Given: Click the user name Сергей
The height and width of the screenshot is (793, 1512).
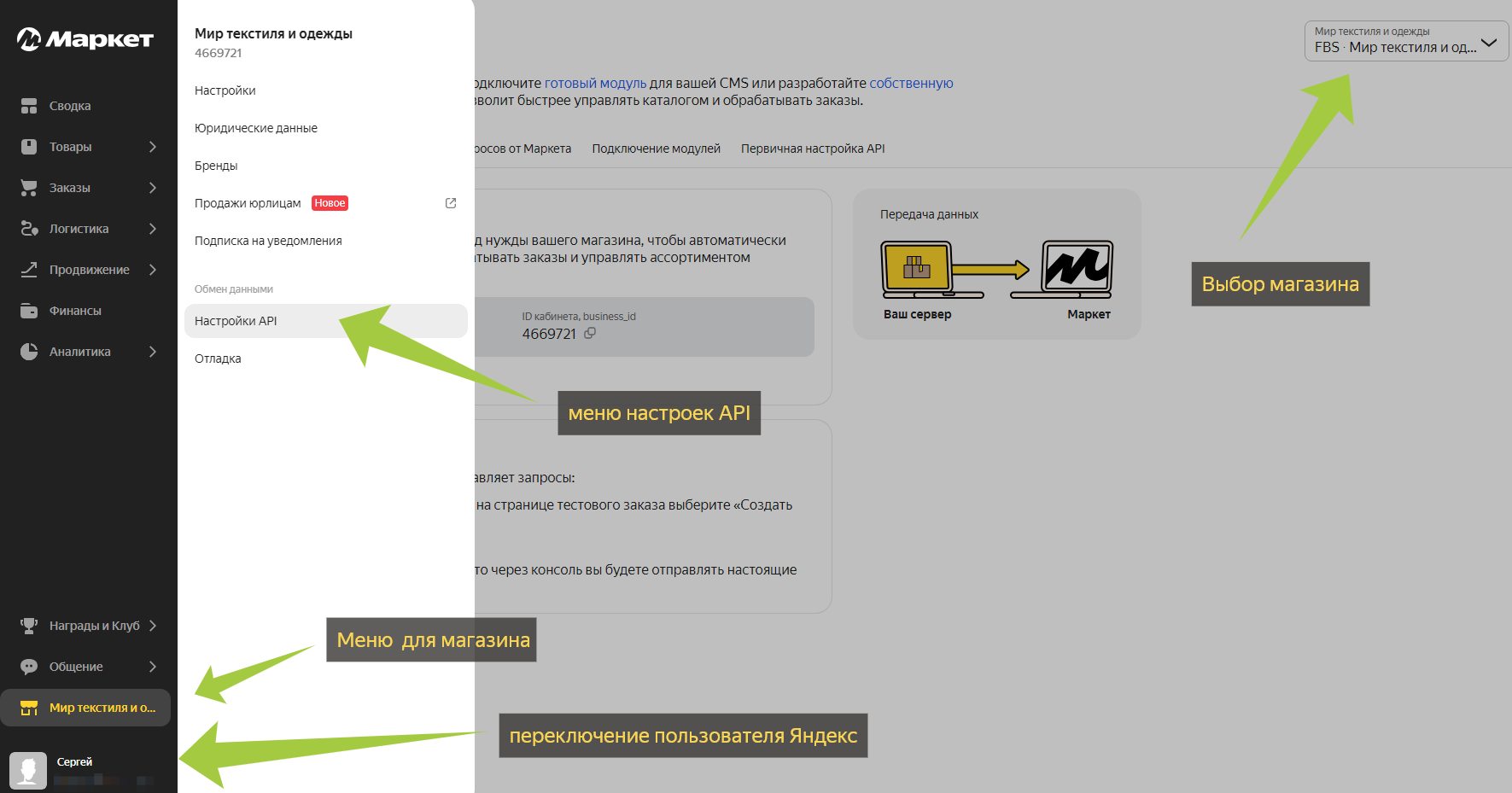Looking at the screenshot, I should pos(75,761).
